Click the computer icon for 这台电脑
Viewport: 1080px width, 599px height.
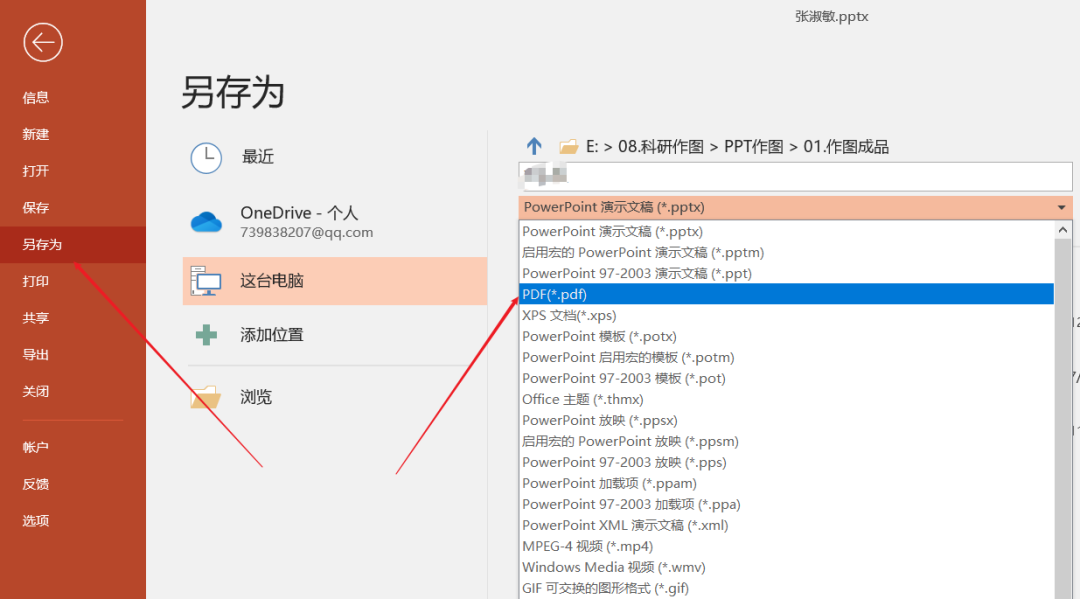tap(206, 281)
